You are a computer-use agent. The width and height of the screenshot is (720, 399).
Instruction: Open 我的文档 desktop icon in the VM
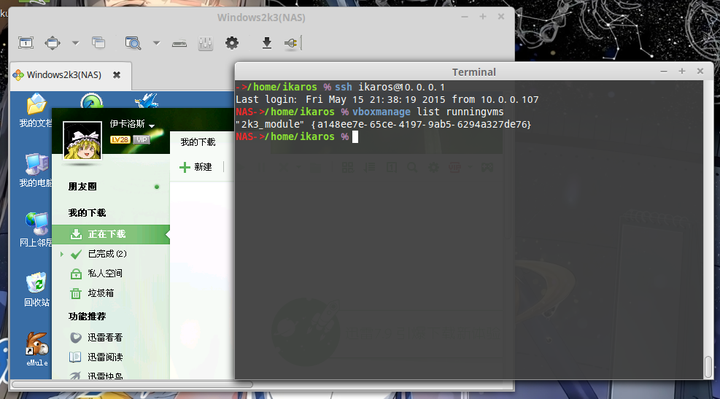pyautogui.click(x=35, y=111)
